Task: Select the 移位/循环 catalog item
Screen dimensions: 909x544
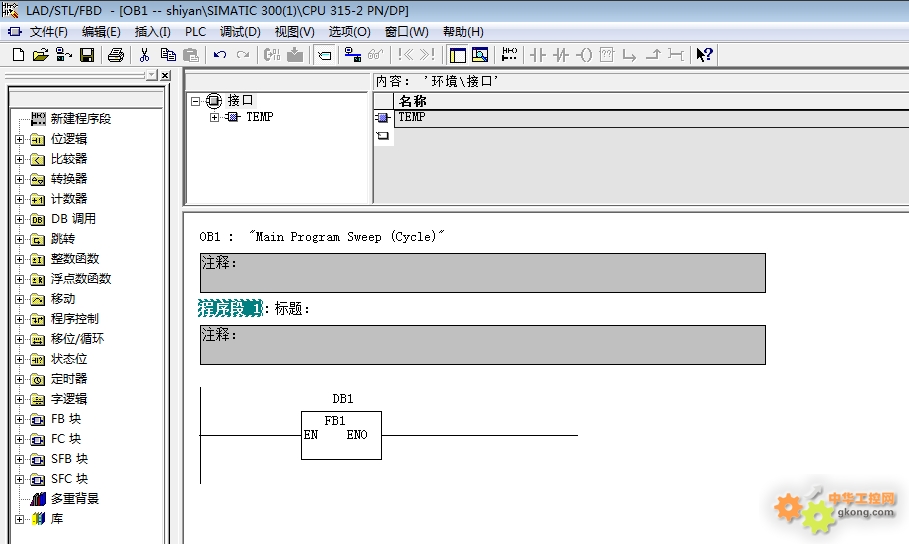Action: [78, 339]
